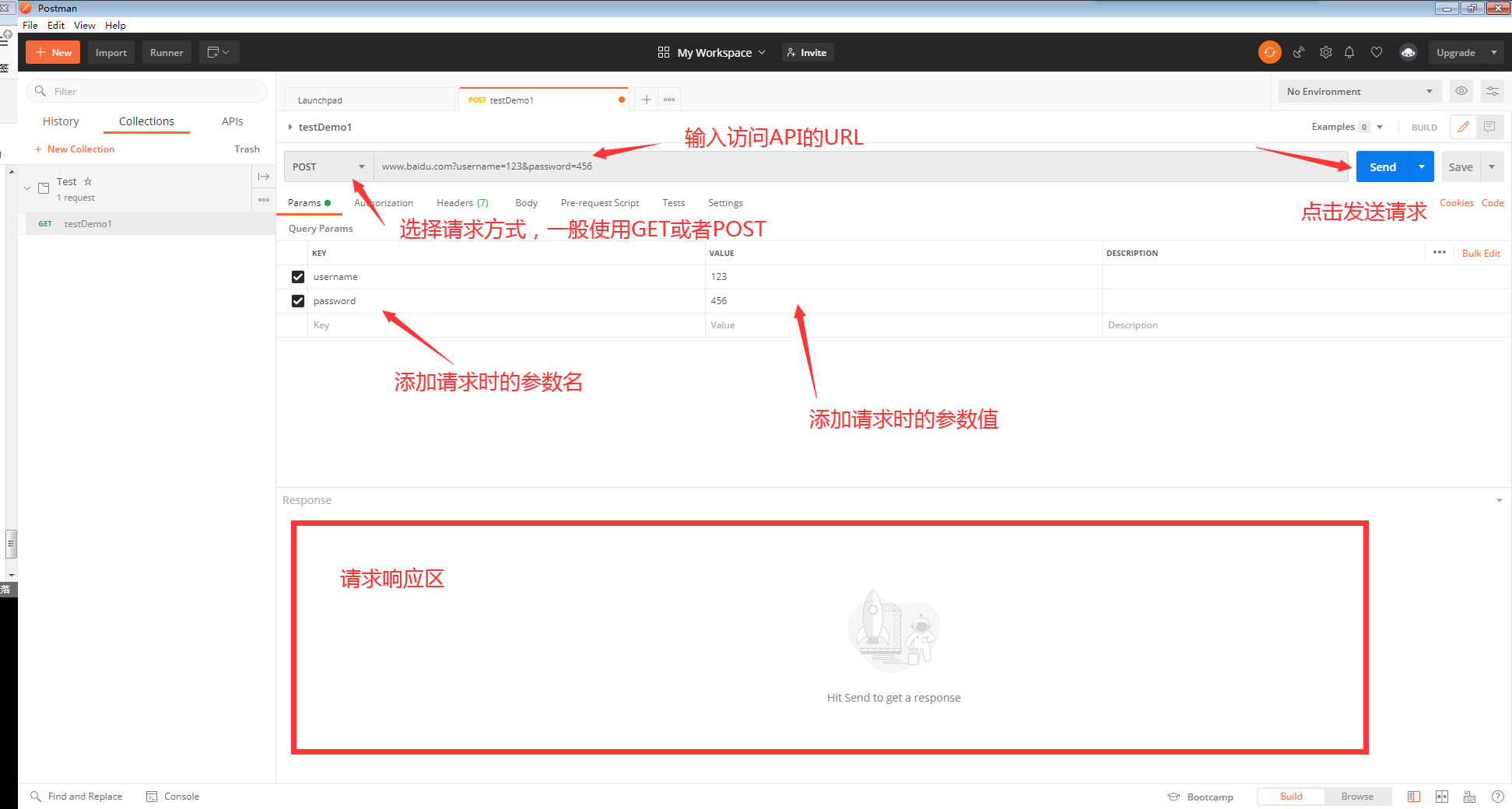Open the comments icon near BUILD
This screenshot has width=1512, height=809.
pos(1489,127)
